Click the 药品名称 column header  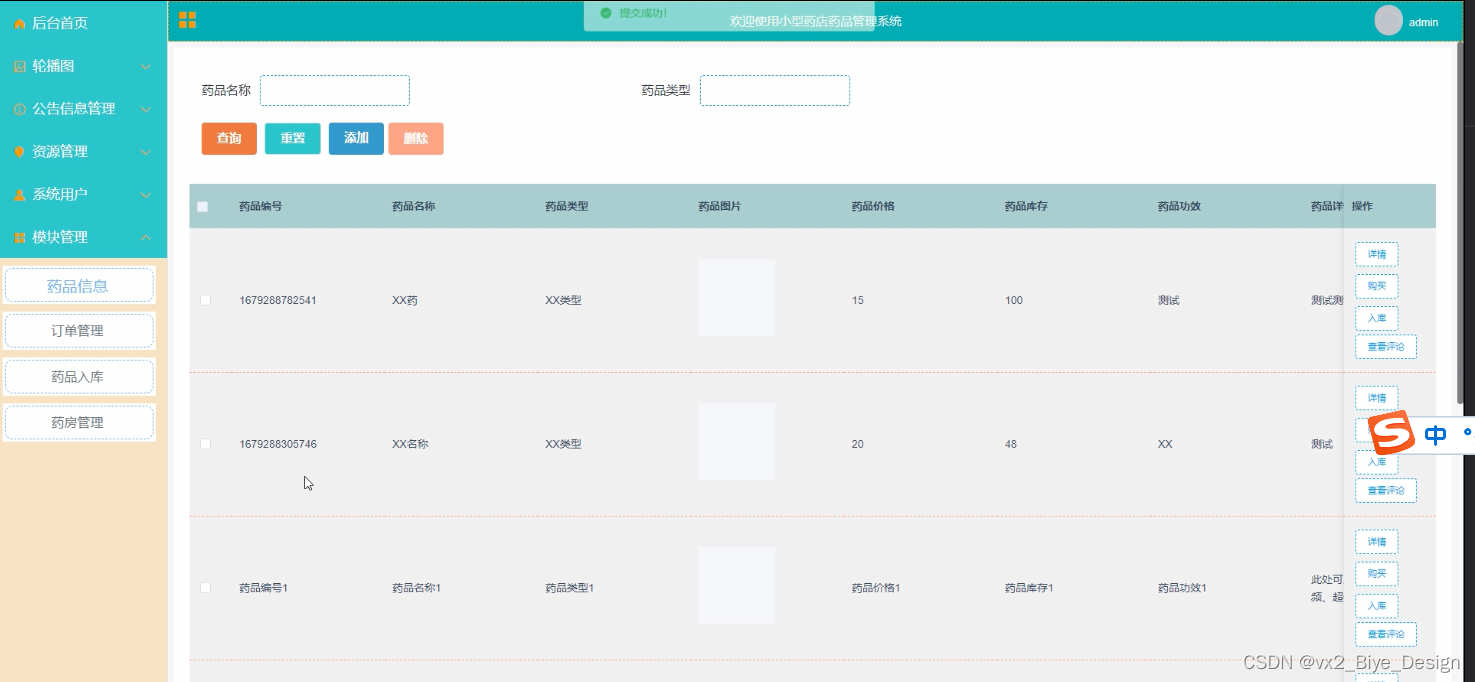[413, 207]
